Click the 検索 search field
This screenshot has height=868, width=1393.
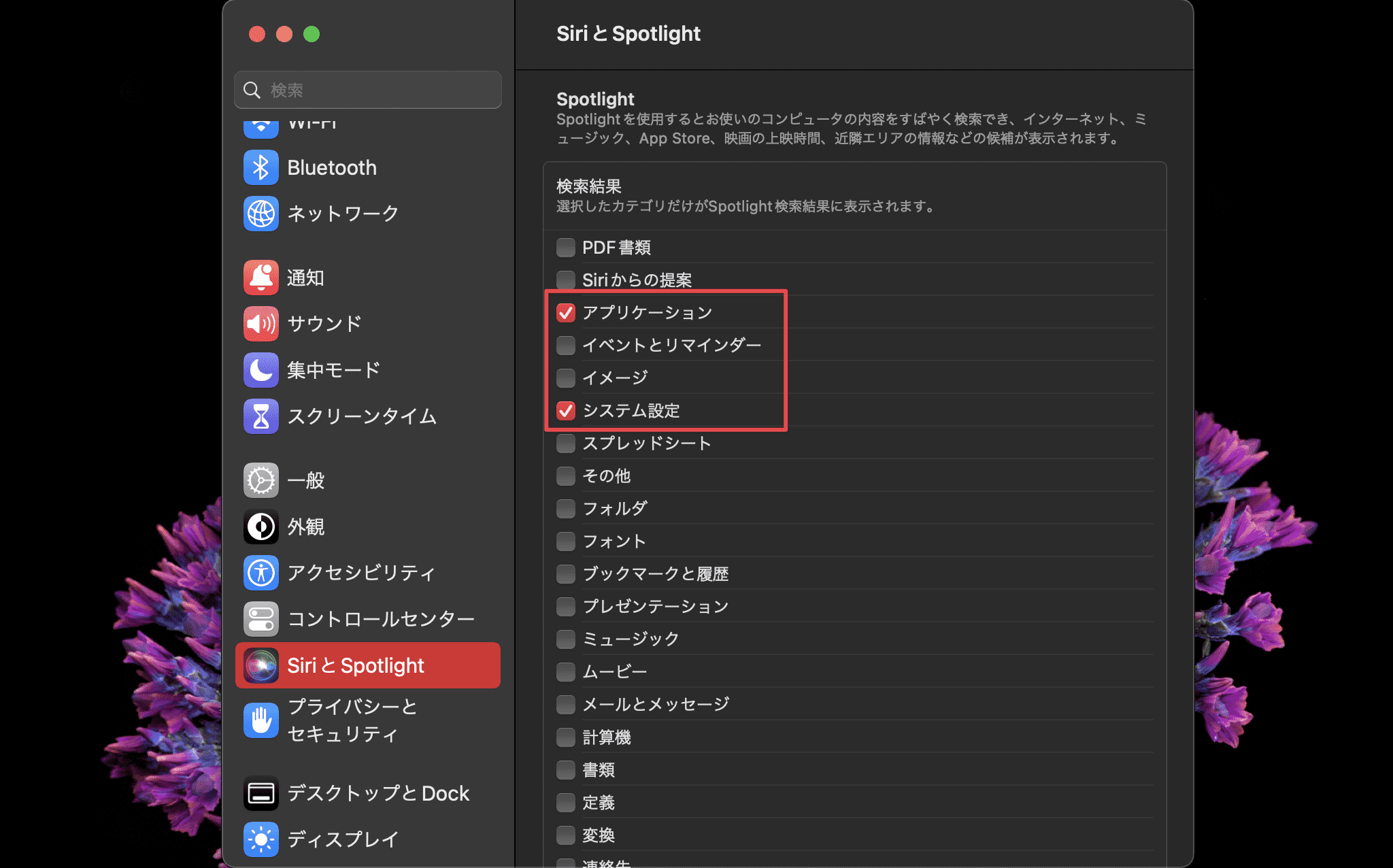click(368, 90)
